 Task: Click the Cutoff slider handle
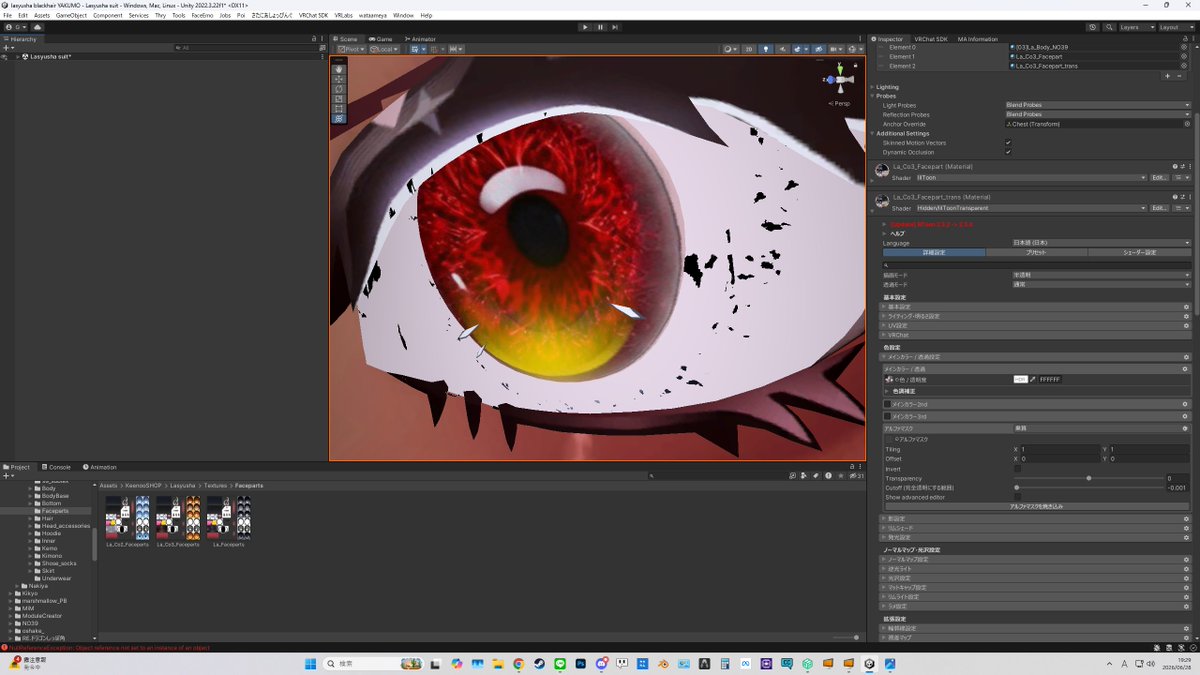pos(1017,488)
